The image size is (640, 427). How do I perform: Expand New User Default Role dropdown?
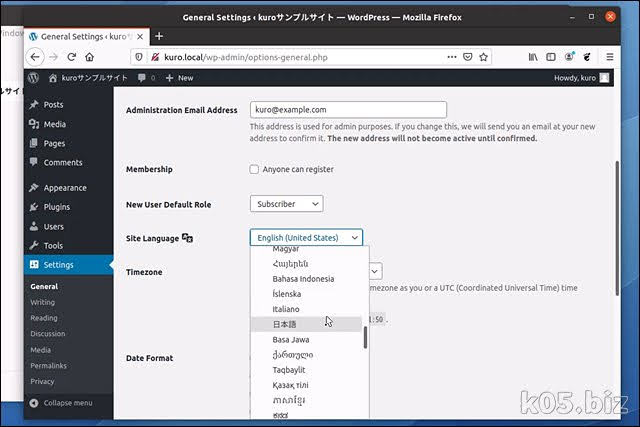[287, 204]
